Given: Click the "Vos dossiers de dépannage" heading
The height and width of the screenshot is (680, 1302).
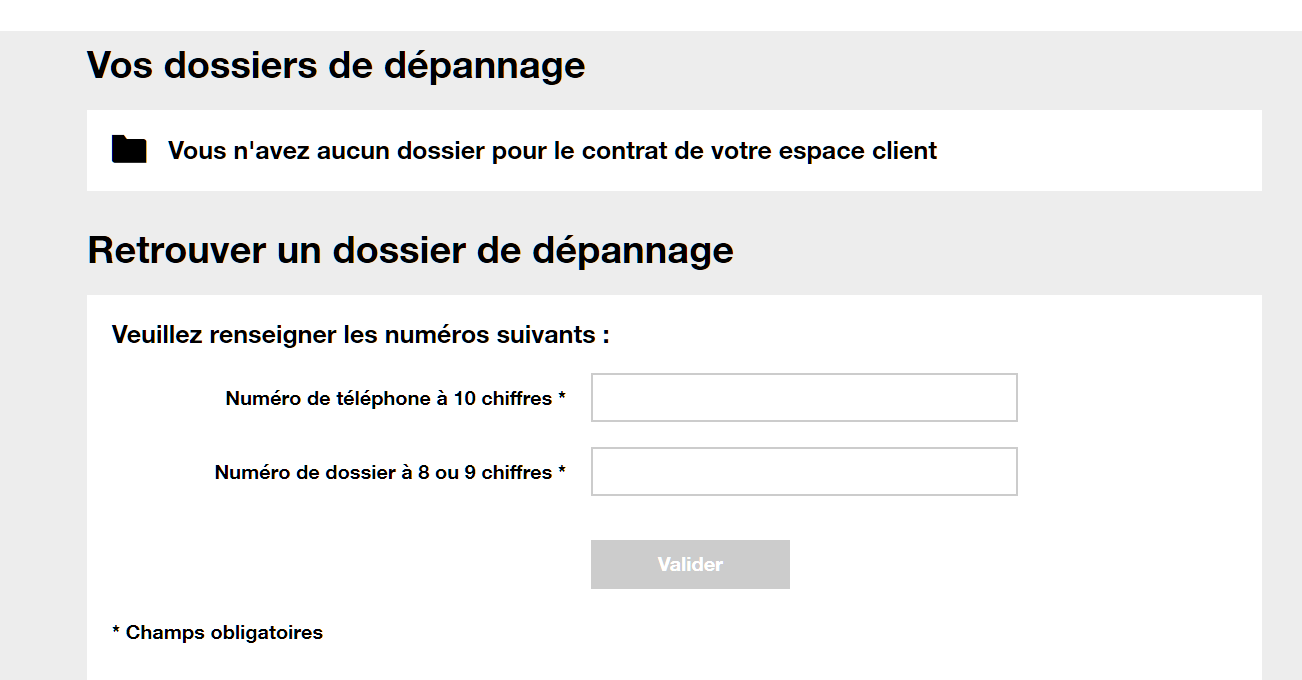Looking at the screenshot, I should coord(336,65).
